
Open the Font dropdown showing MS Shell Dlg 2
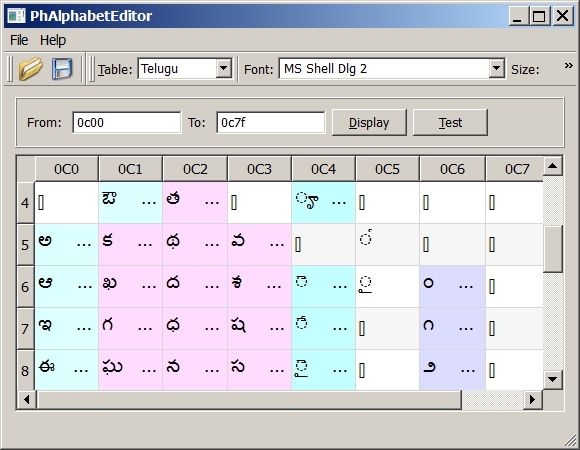click(x=392, y=68)
